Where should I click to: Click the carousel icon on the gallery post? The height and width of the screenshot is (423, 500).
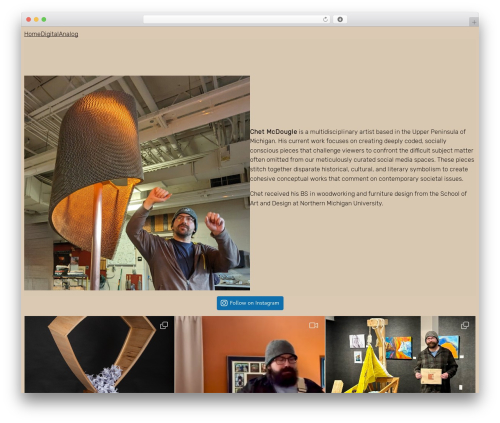tap(465, 325)
